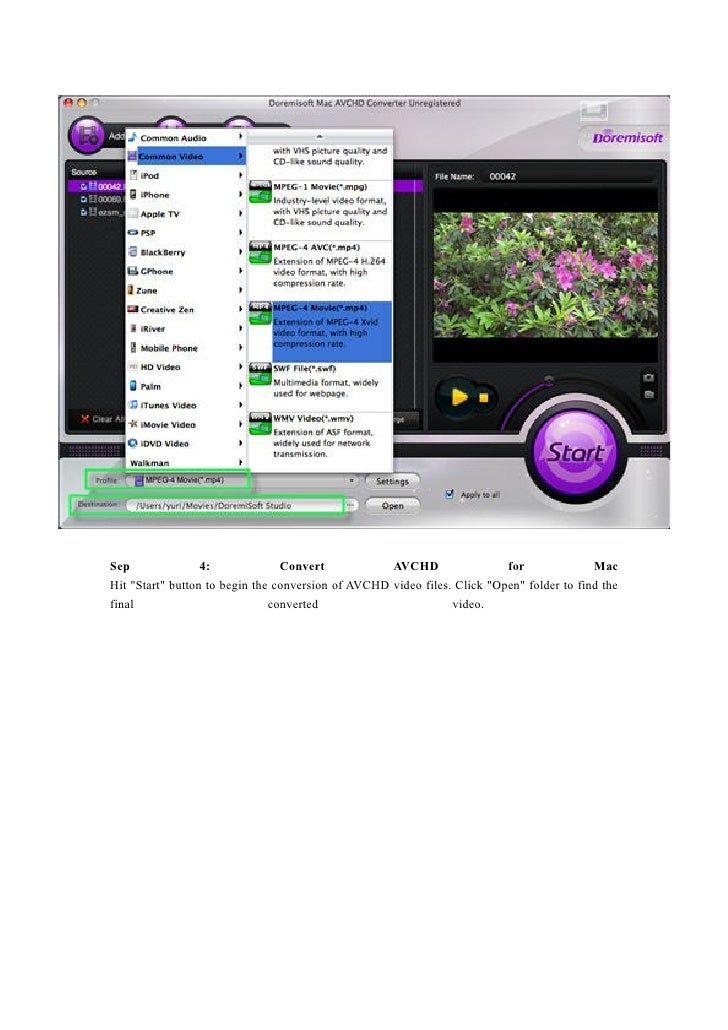Open the BlackBerry profile category

click(186, 252)
